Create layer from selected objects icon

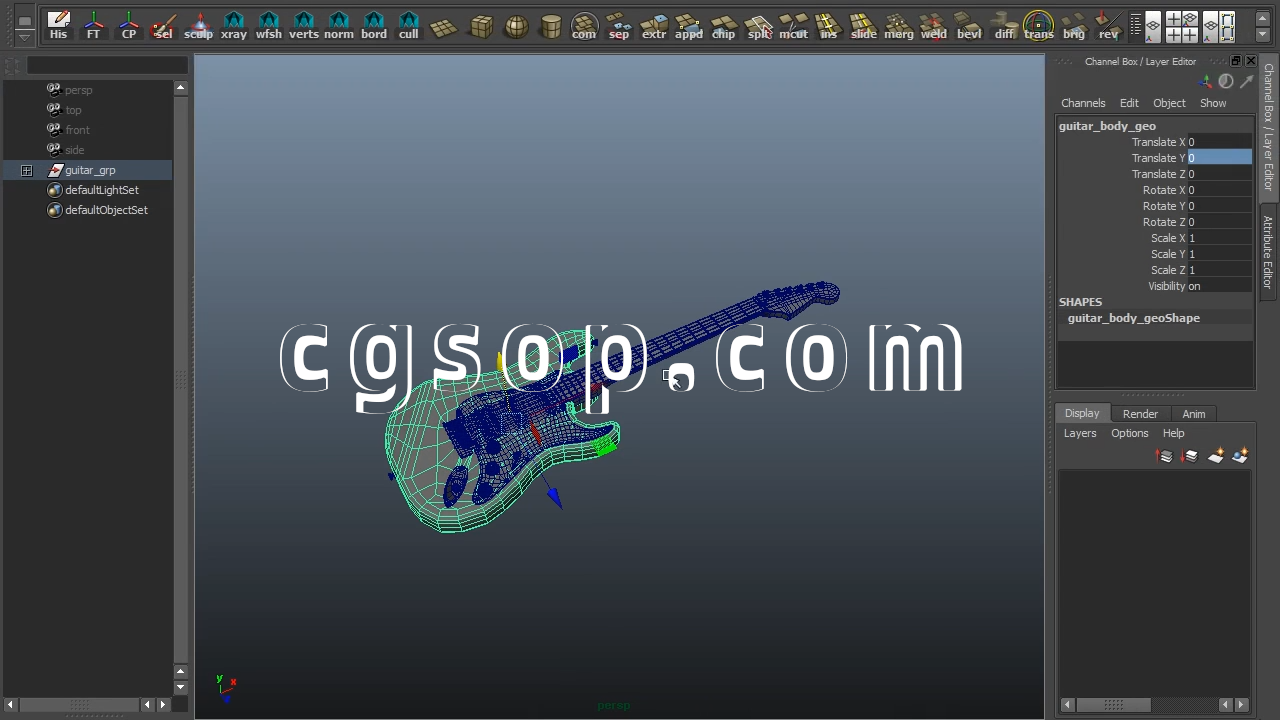tap(1241, 456)
